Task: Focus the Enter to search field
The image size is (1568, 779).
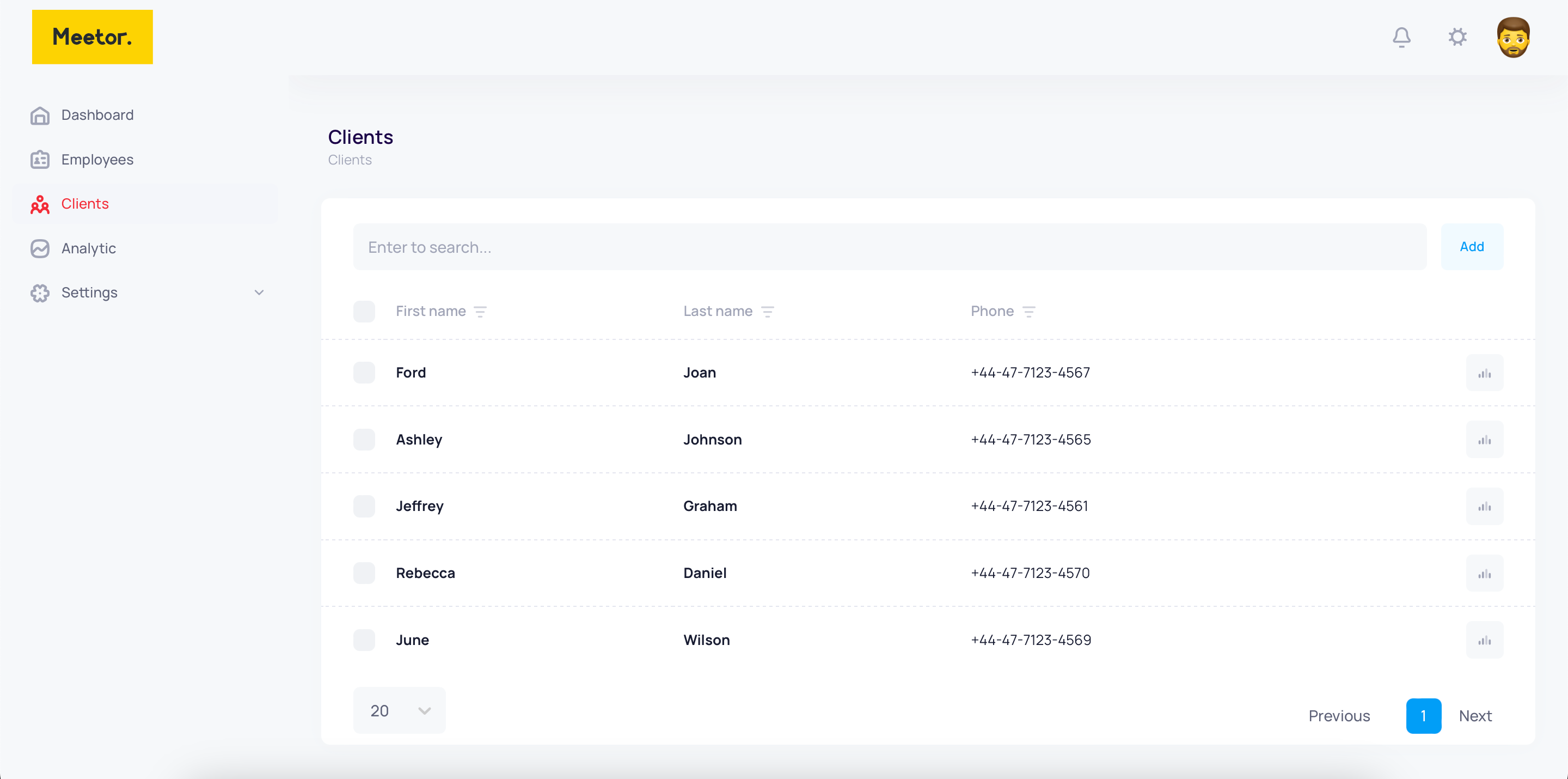Action: [x=889, y=247]
